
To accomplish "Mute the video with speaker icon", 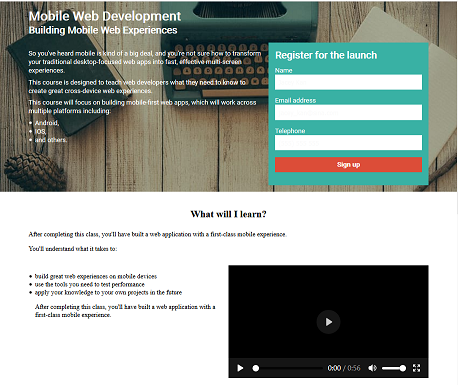I will tap(372, 368).
